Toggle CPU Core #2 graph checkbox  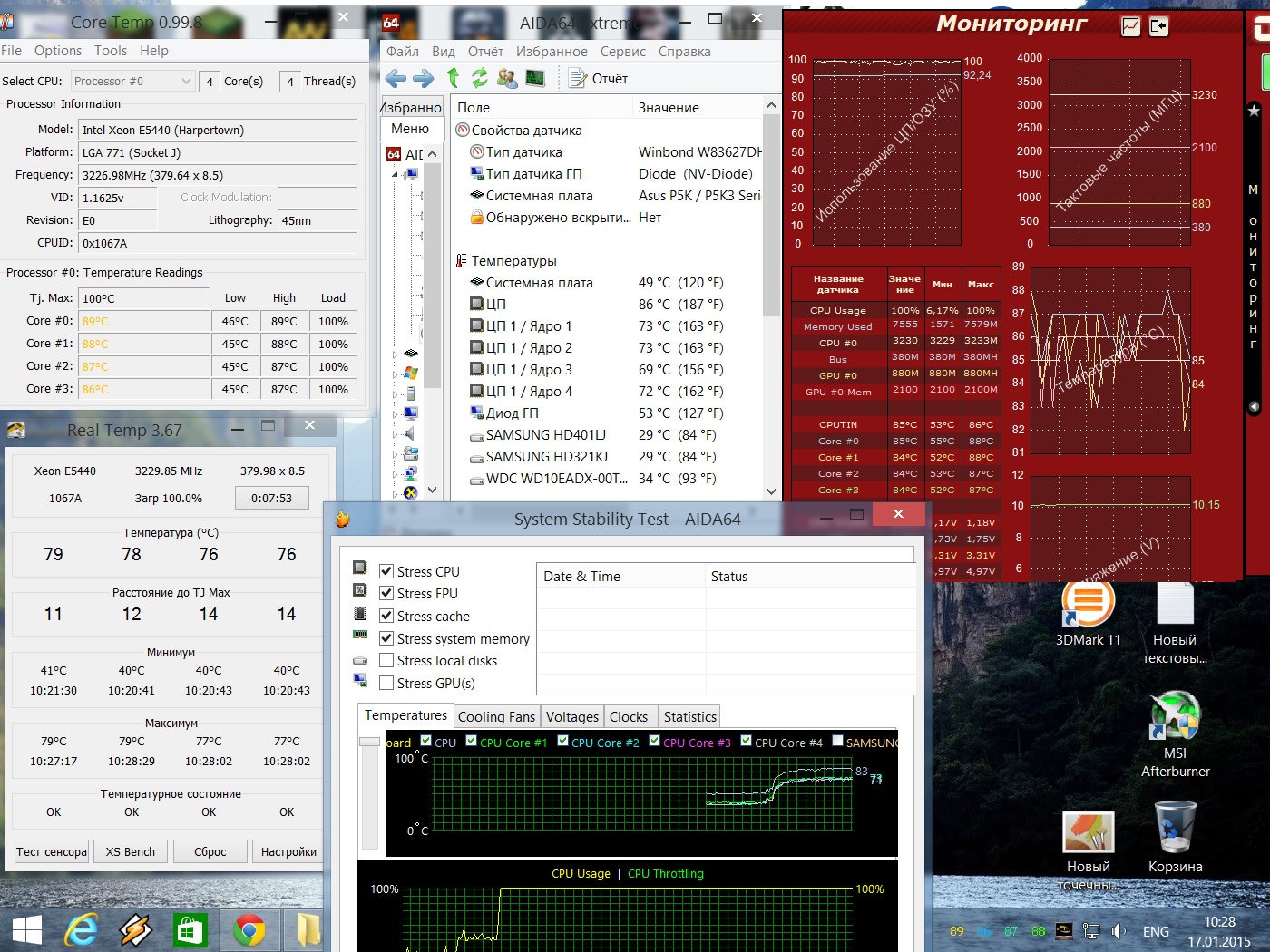563,741
